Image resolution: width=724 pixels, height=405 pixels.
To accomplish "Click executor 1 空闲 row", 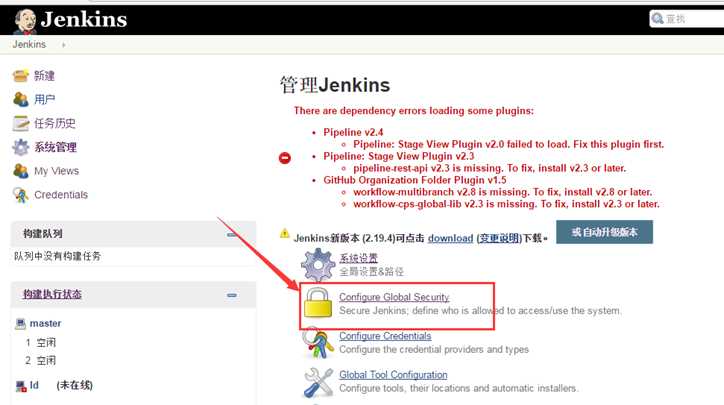I will [41, 343].
